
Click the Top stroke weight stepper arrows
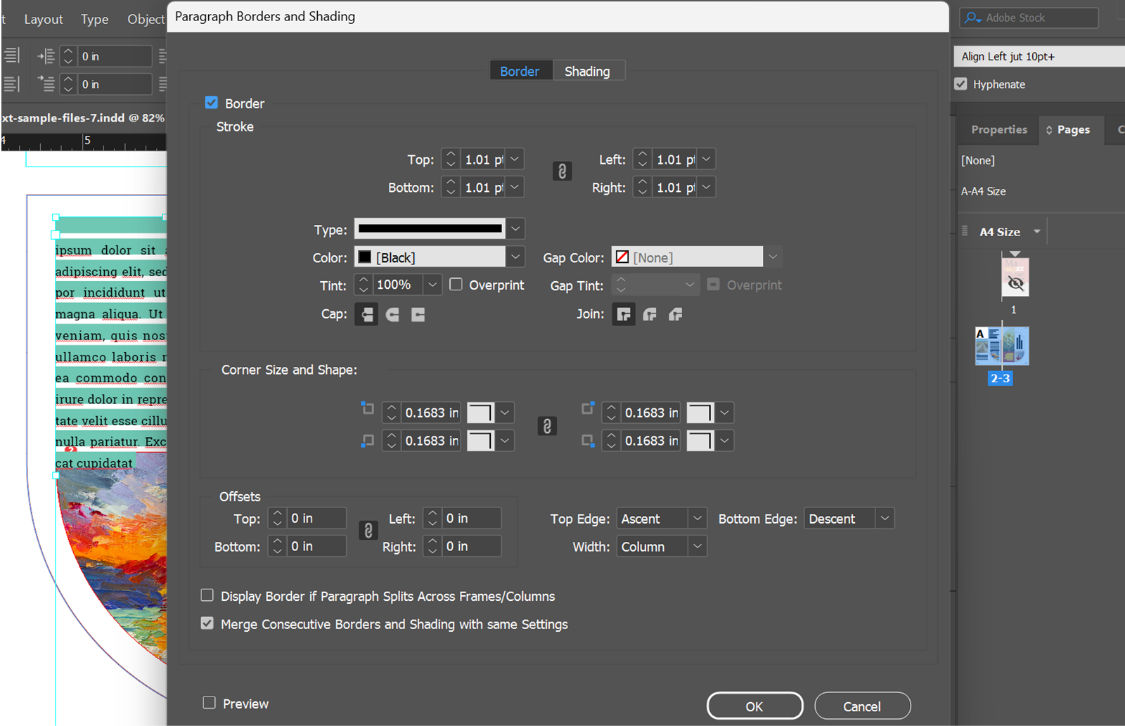pyautogui.click(x=451, y=159)
